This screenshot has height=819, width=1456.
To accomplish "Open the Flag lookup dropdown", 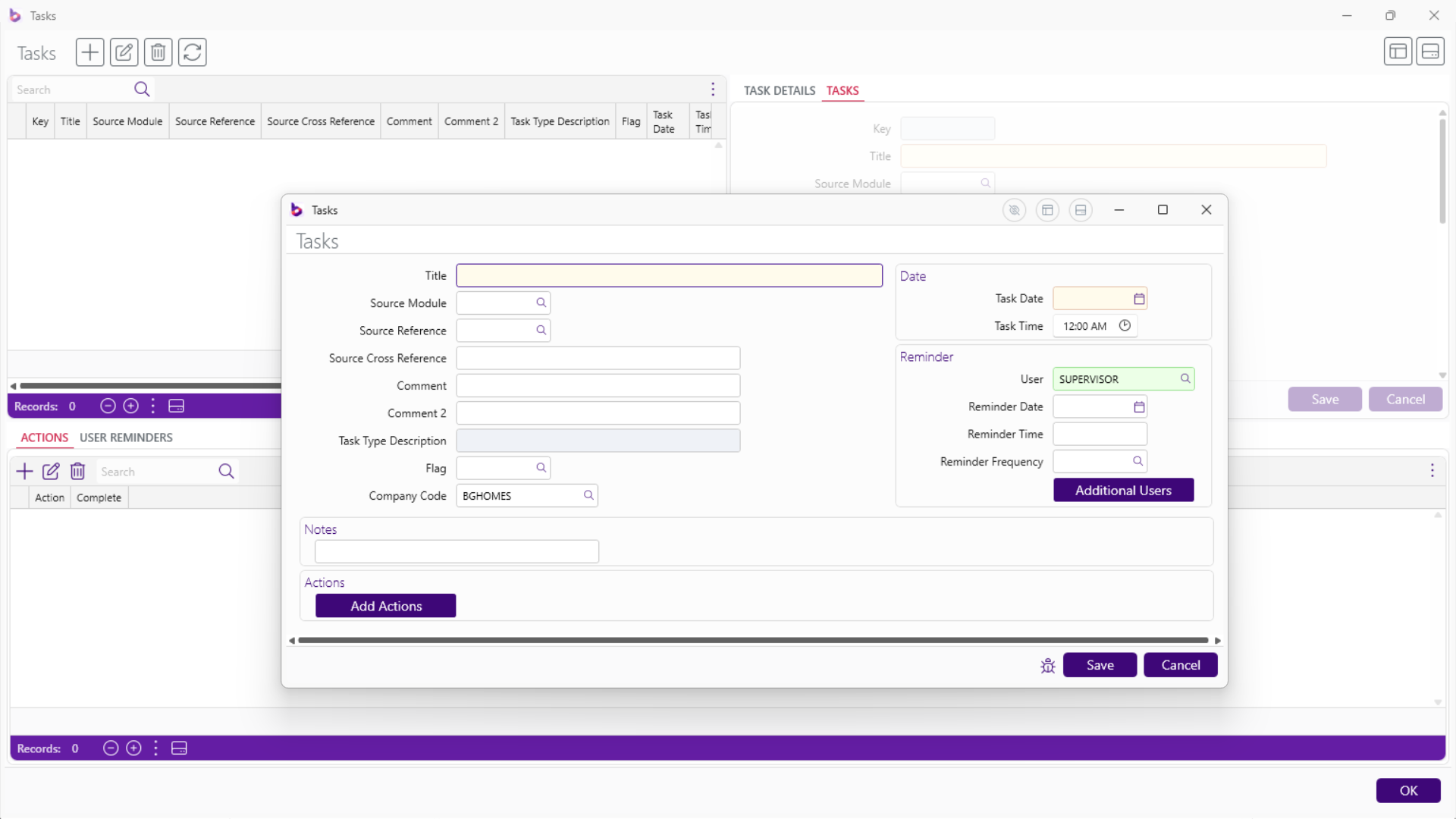I will [x=541, y=468].
